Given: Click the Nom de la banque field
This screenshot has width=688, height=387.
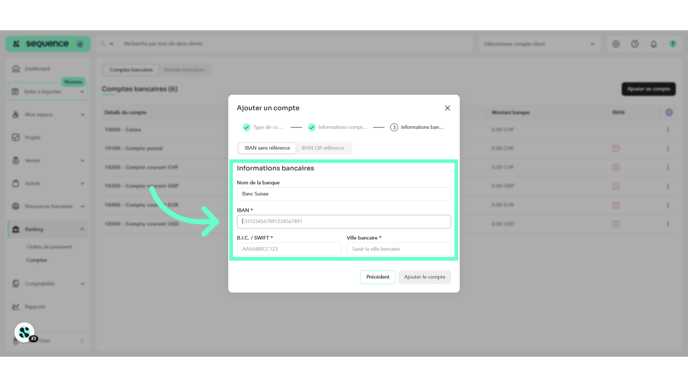Looking at the screenshot, I should (x=344, y=194).
